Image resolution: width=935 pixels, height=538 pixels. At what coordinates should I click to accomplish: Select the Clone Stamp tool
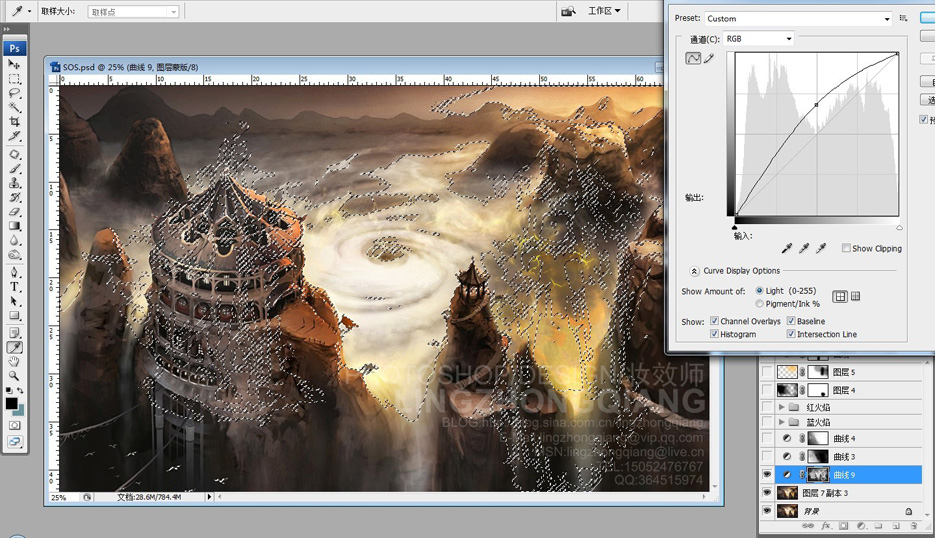tap(14, 183)
